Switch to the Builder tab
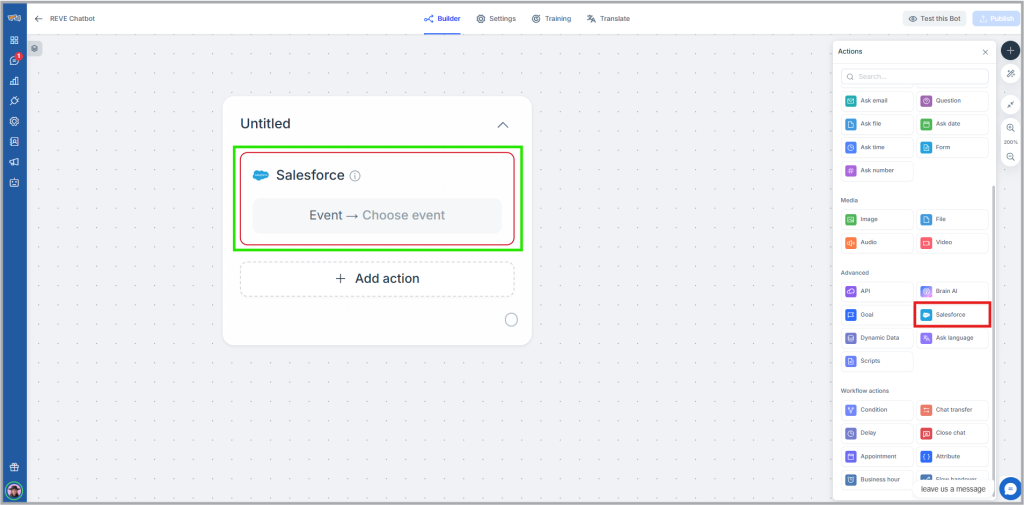 point(442,19)
